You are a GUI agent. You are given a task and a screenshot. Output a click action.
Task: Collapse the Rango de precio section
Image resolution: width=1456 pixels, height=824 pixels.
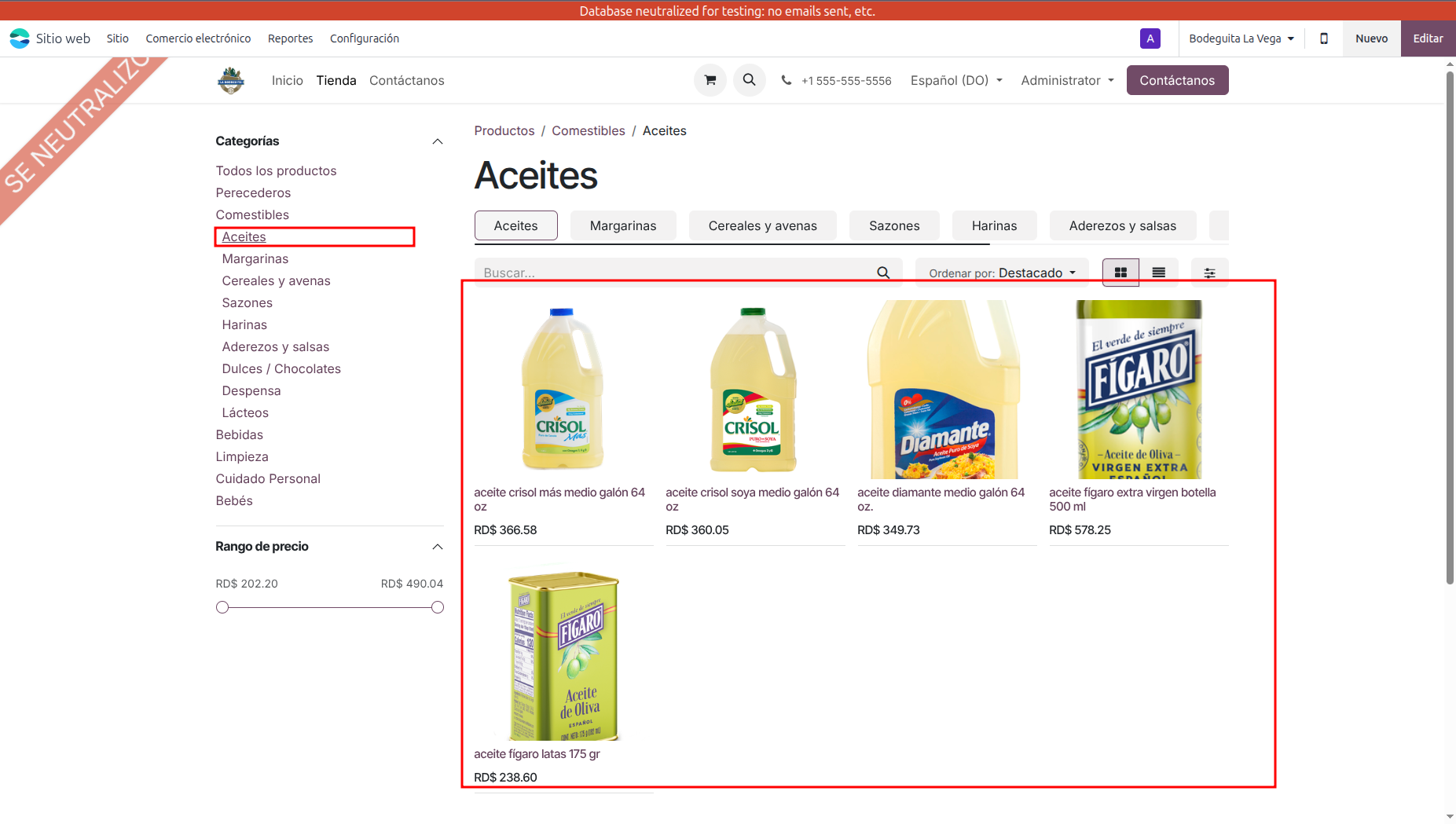438,547
